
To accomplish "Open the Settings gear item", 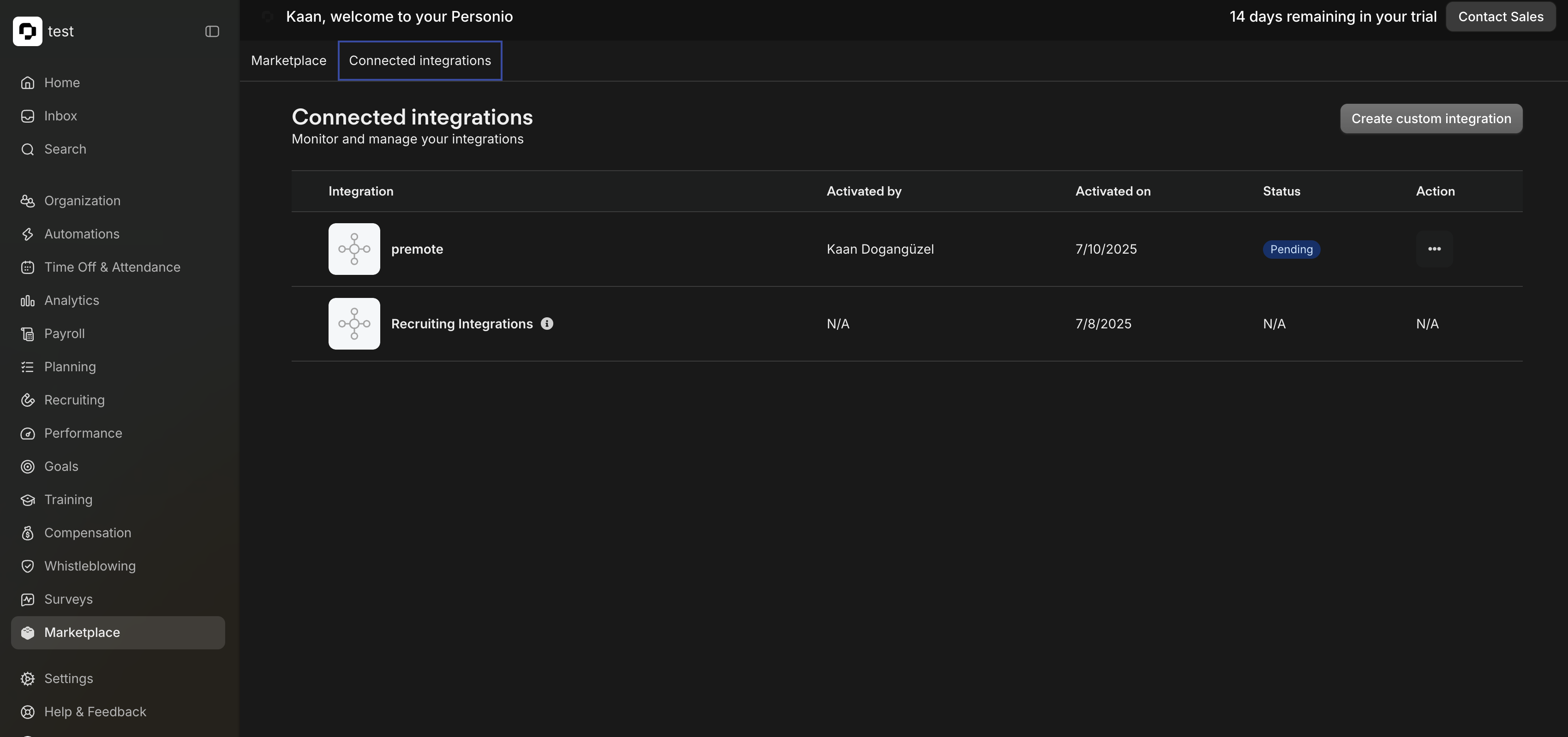I will coord(68,678).
